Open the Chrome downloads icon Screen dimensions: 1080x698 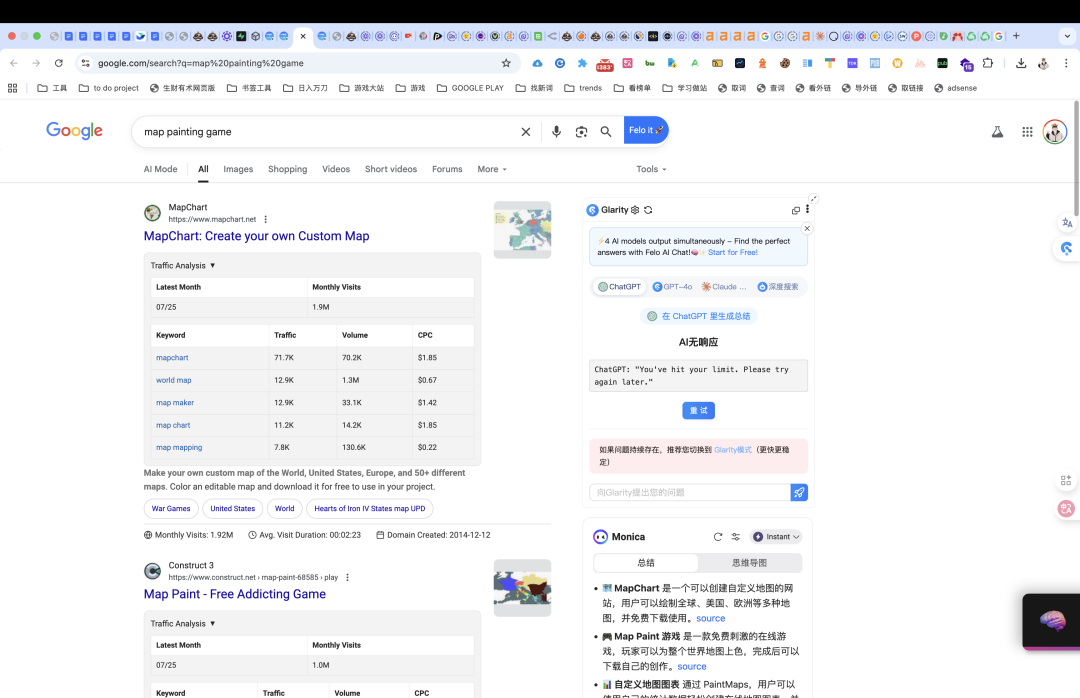click(x=1021, y=63)
